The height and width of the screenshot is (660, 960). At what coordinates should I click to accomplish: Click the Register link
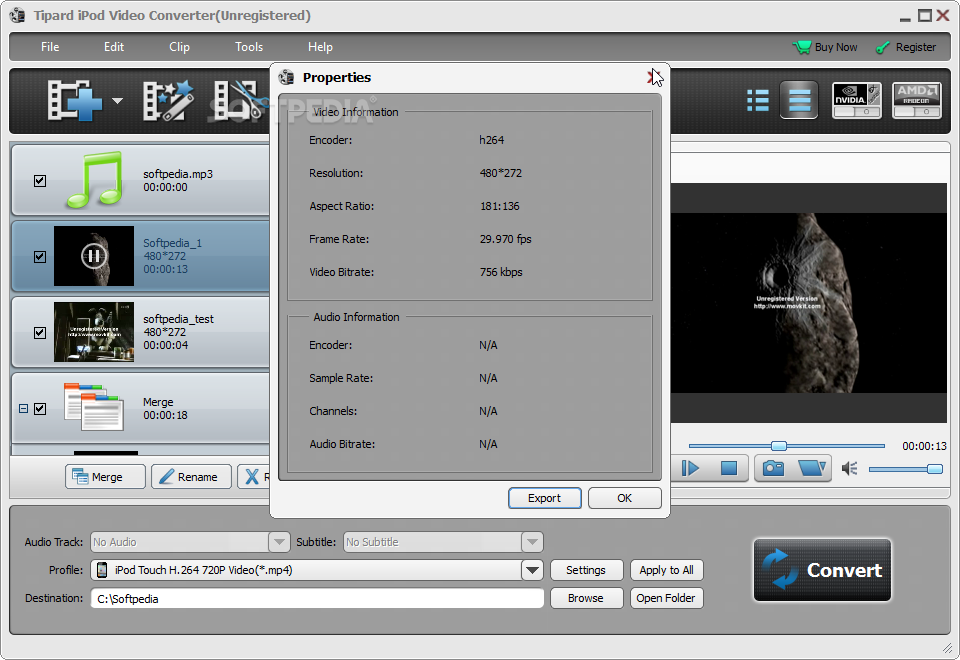[x=915, y=47]
